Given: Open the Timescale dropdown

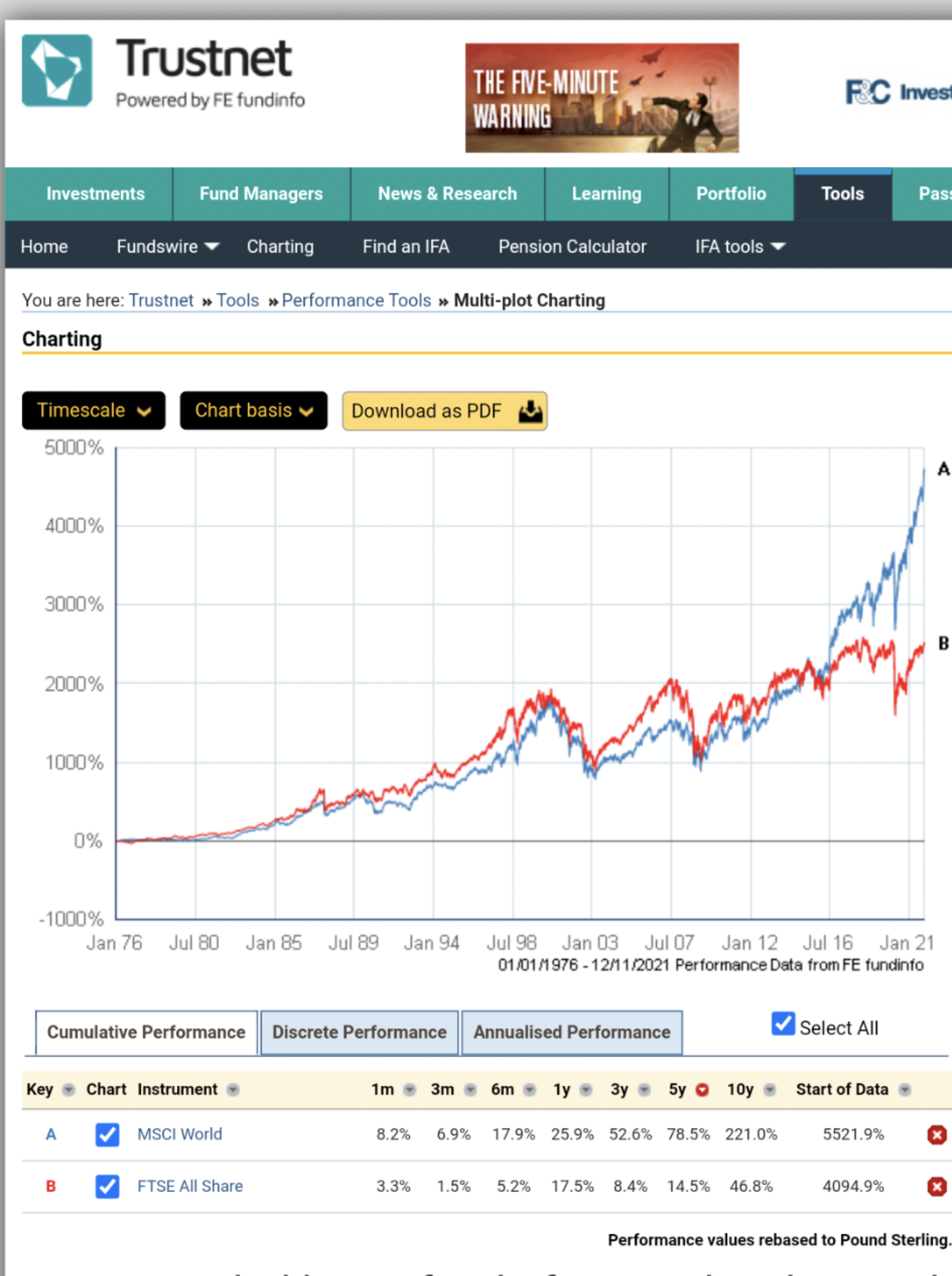Looking at the screenshot, I should tap(93, 411).
